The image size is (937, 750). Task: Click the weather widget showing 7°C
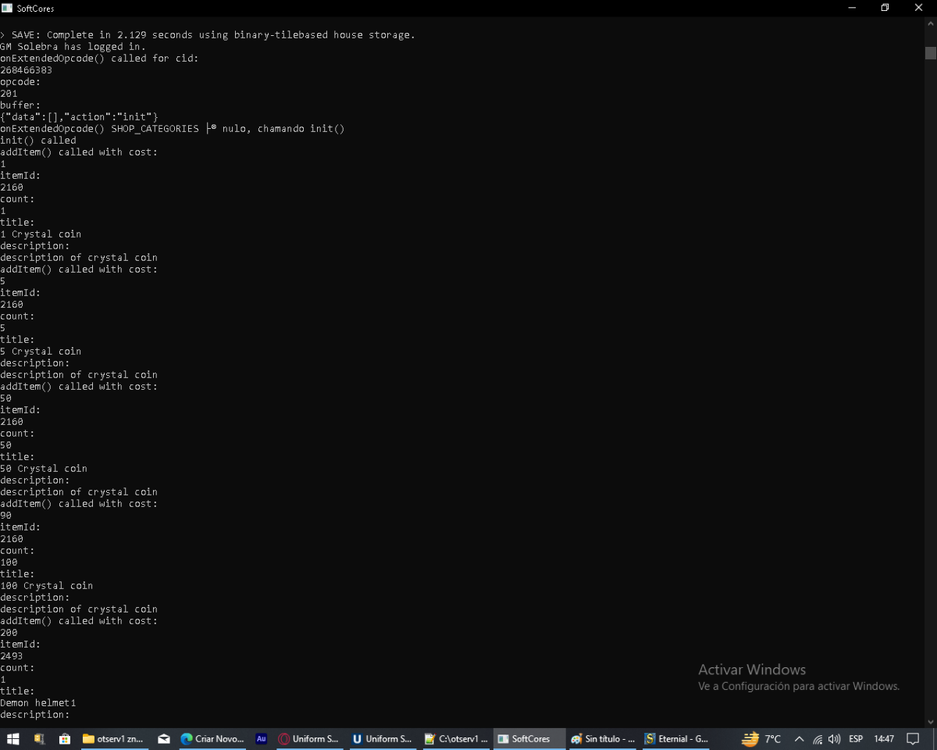[762, 739]
